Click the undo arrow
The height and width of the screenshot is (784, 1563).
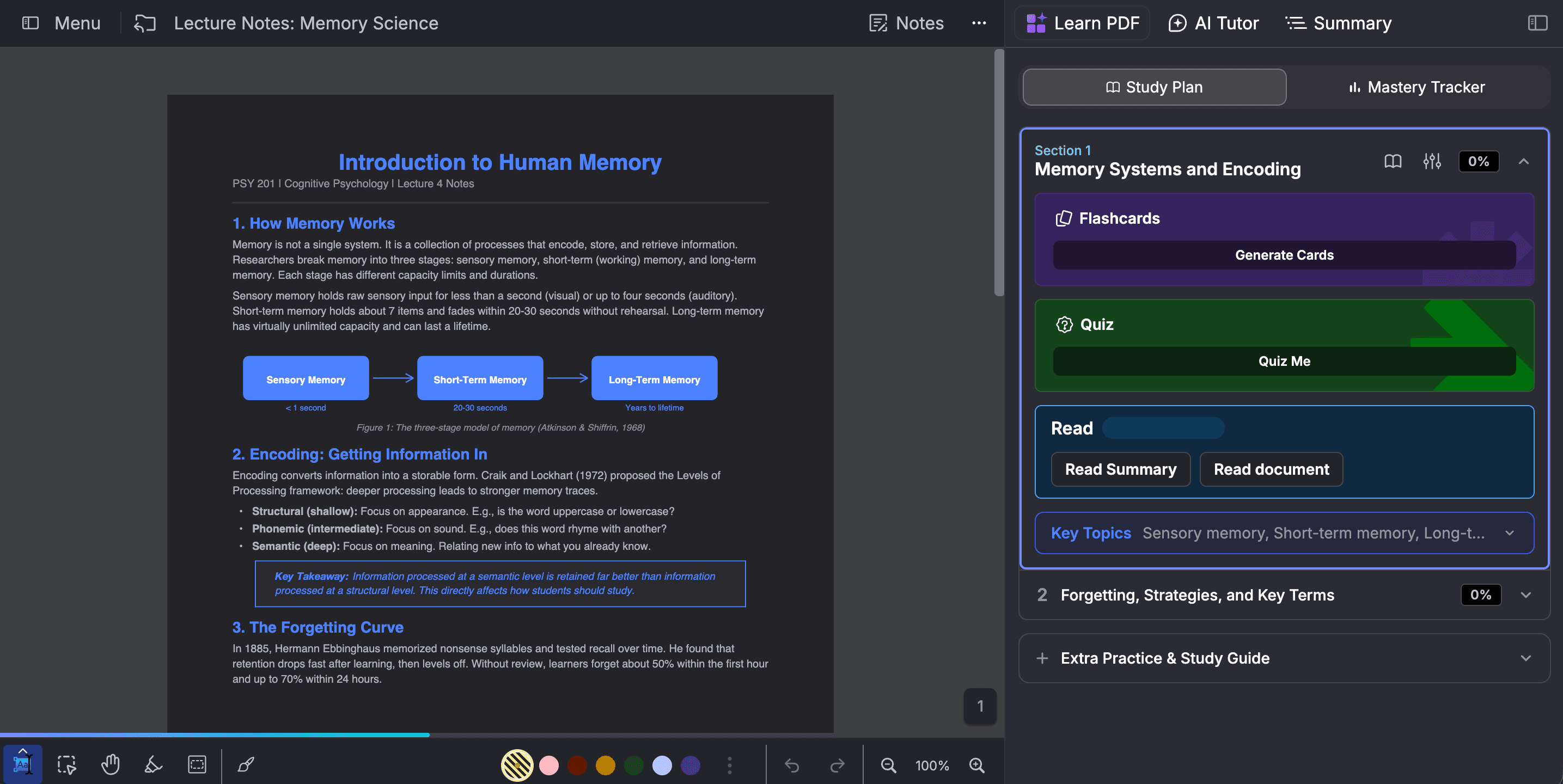coord(792,765)
